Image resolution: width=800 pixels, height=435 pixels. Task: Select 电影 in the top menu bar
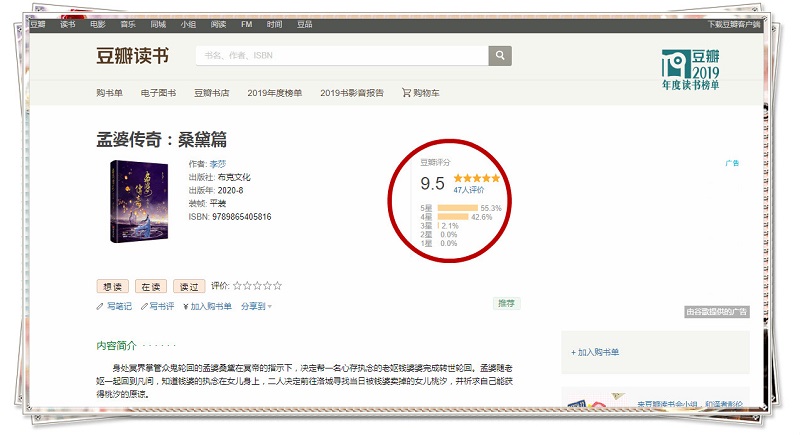click(x=98, y=23)
